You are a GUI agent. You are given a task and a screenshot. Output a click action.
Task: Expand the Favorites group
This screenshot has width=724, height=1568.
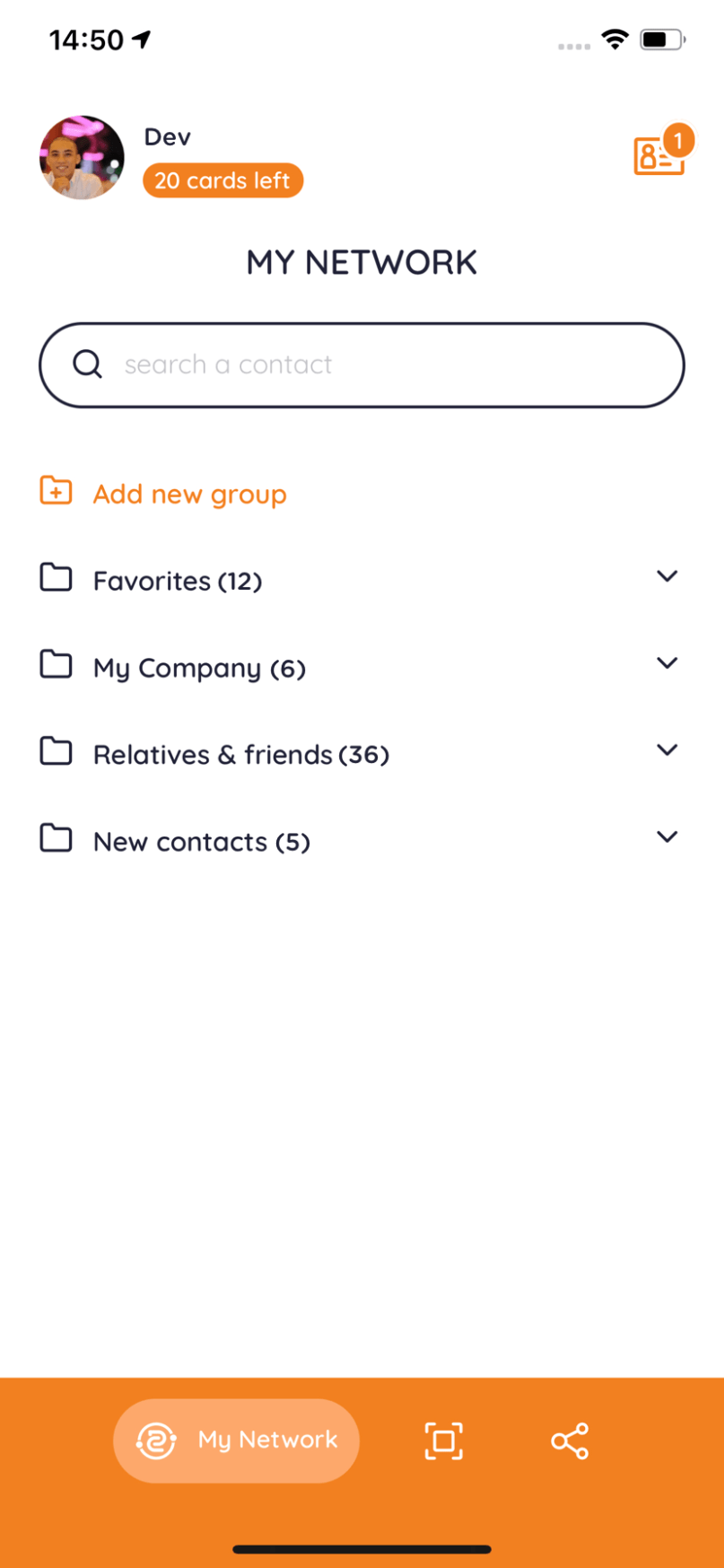pyautogui.click(x=667, y=577)
